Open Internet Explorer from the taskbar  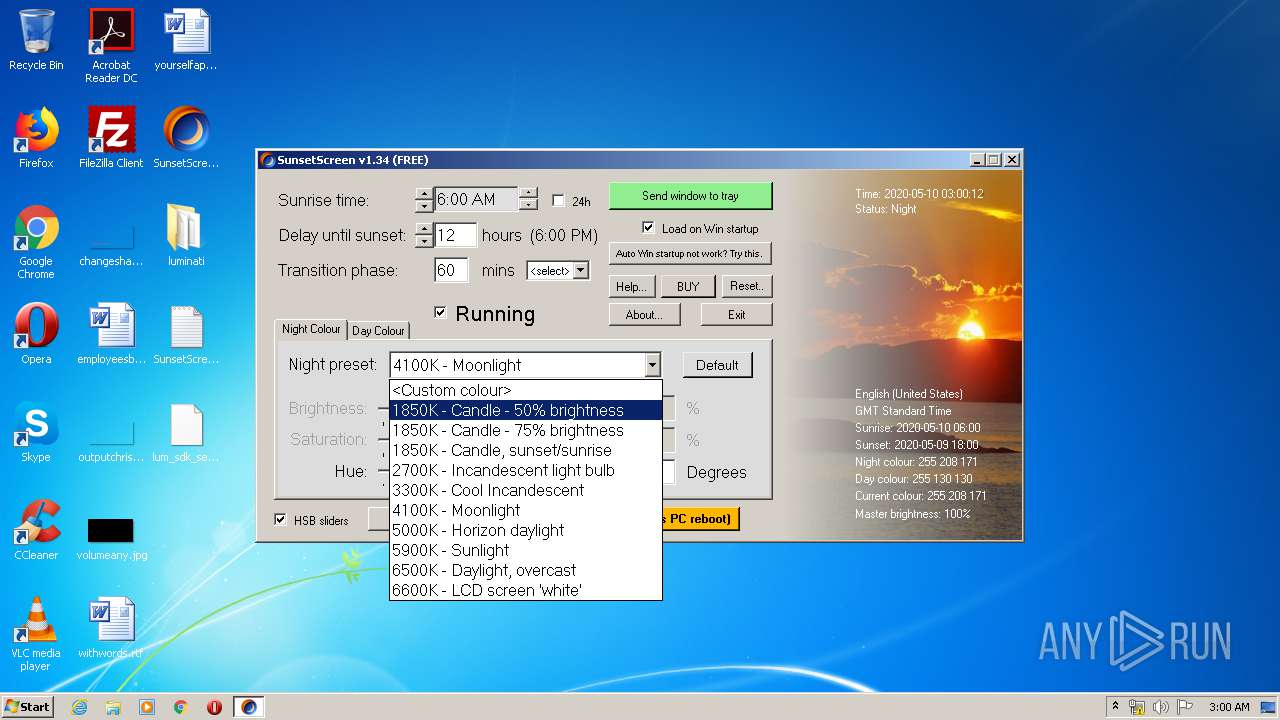(x=79, y=707)
